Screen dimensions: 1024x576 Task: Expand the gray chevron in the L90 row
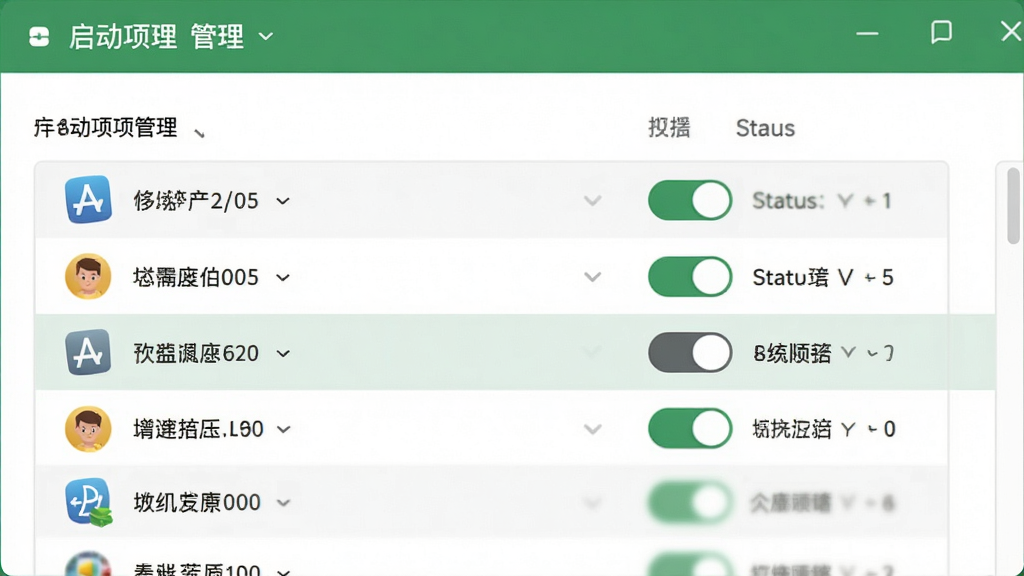point(592,429)
